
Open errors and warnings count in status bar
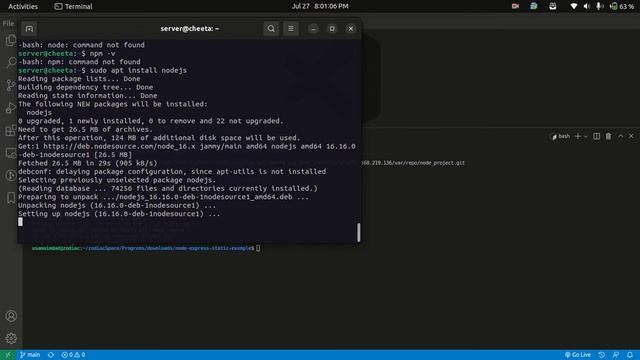(73, 355)
